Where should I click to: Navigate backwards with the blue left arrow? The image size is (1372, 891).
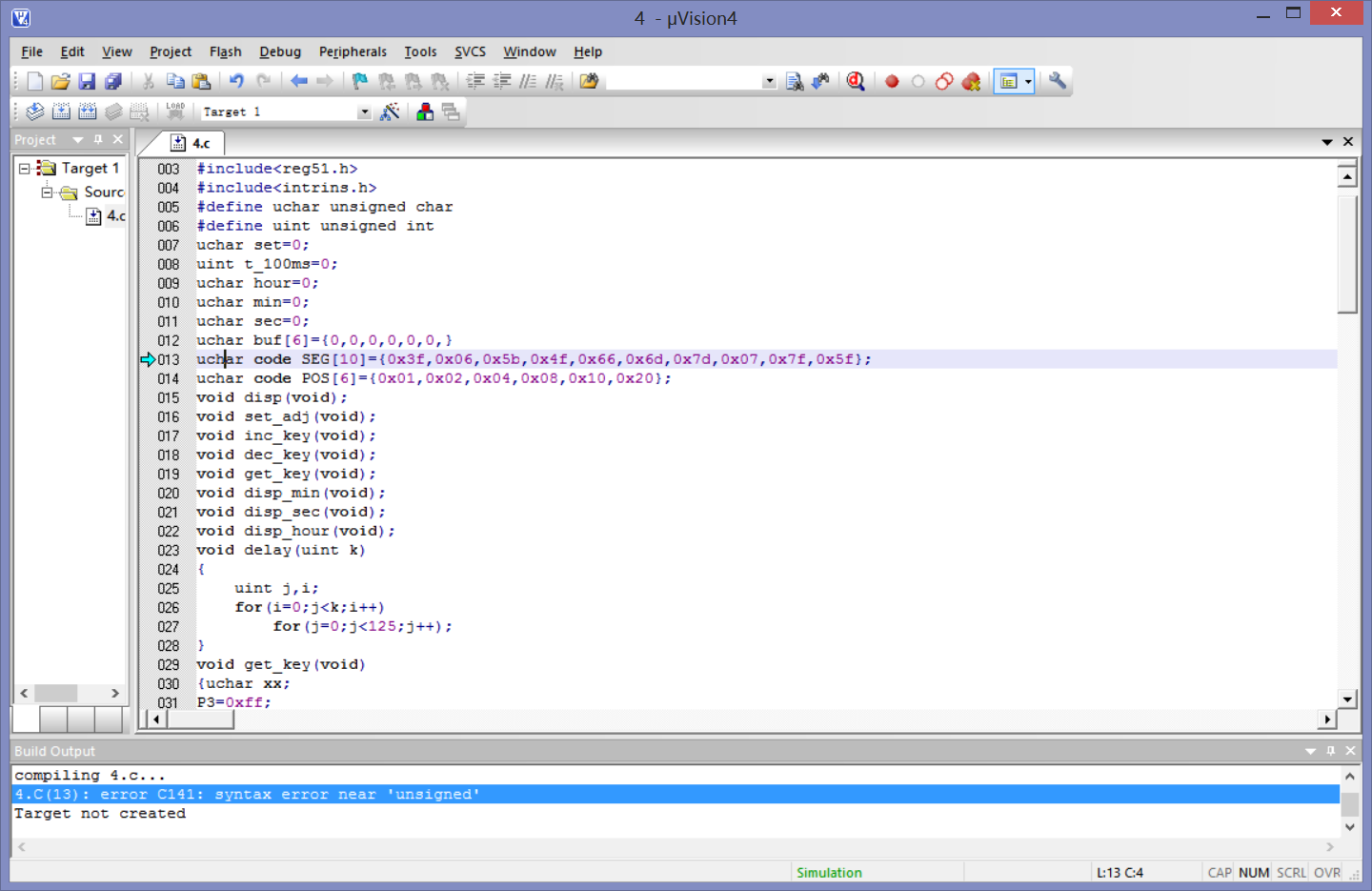[x=299, y=82]
